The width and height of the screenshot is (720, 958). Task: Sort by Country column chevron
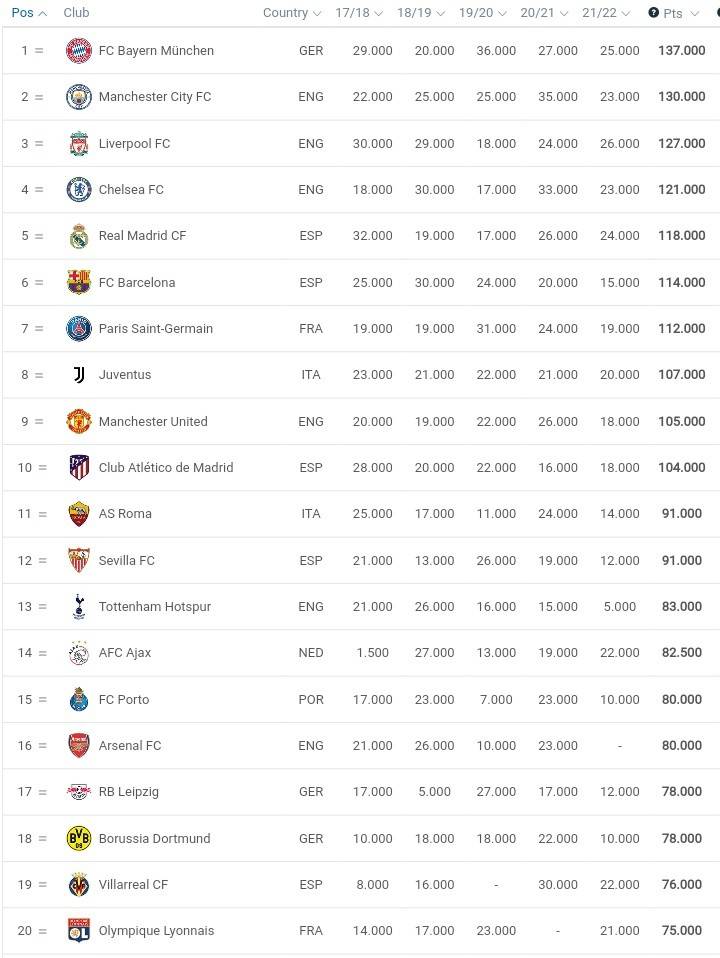(x=317, y=13)
